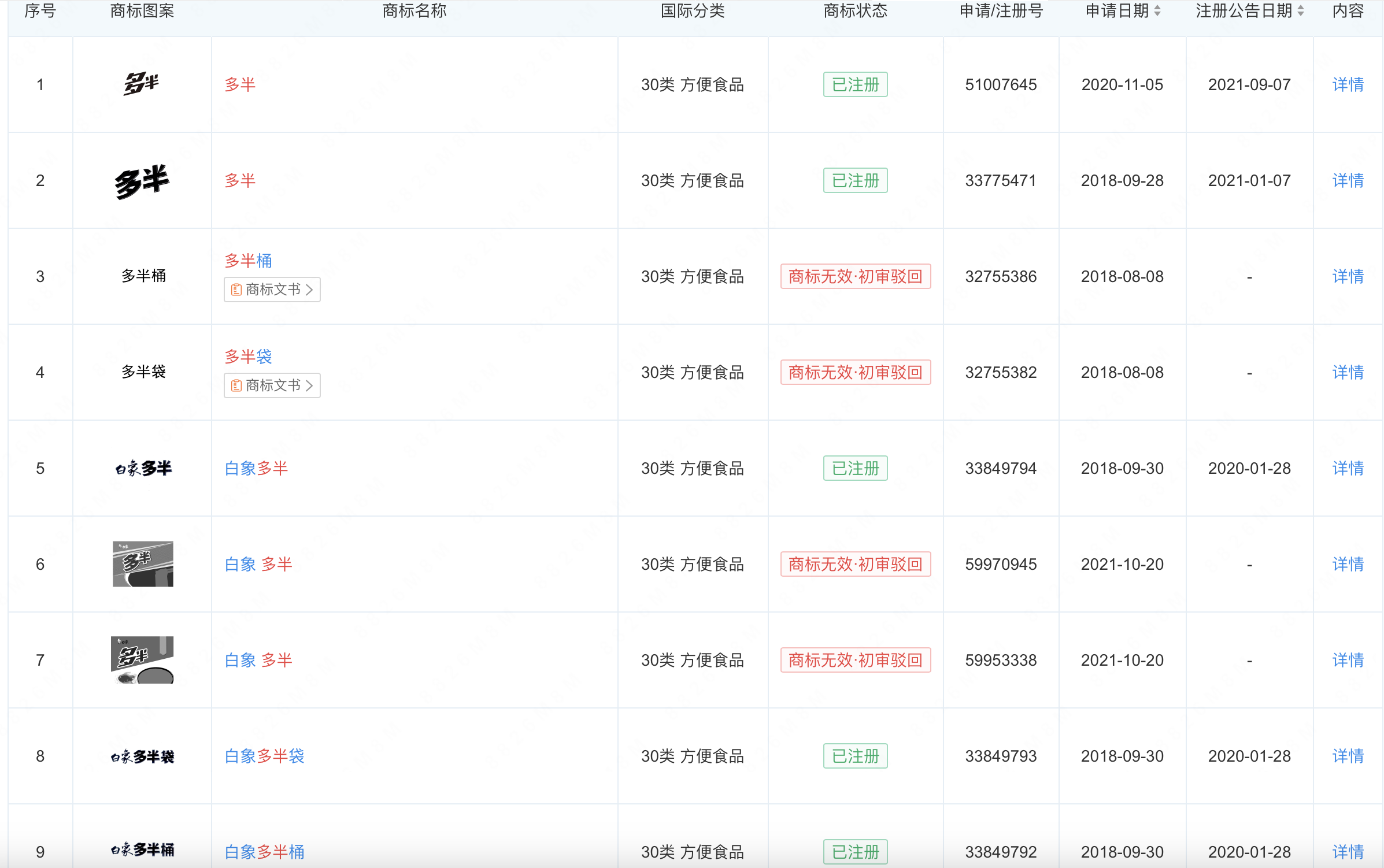This screenshot has height=868, width=1384.
Task: Open packaging image thumbnail in row 7
Action: (142, 660)
